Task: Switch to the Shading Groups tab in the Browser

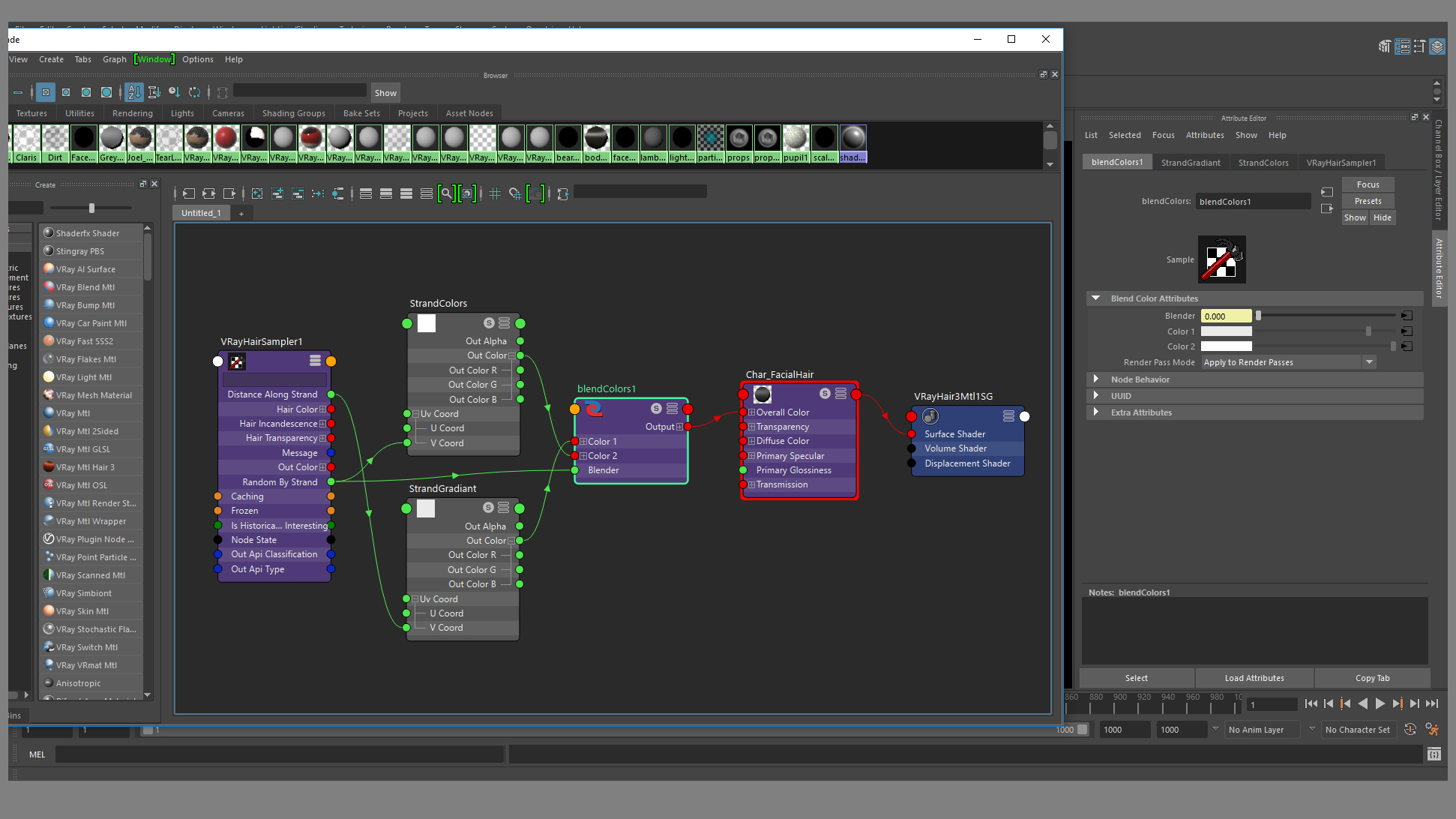Action: [293, 113]
